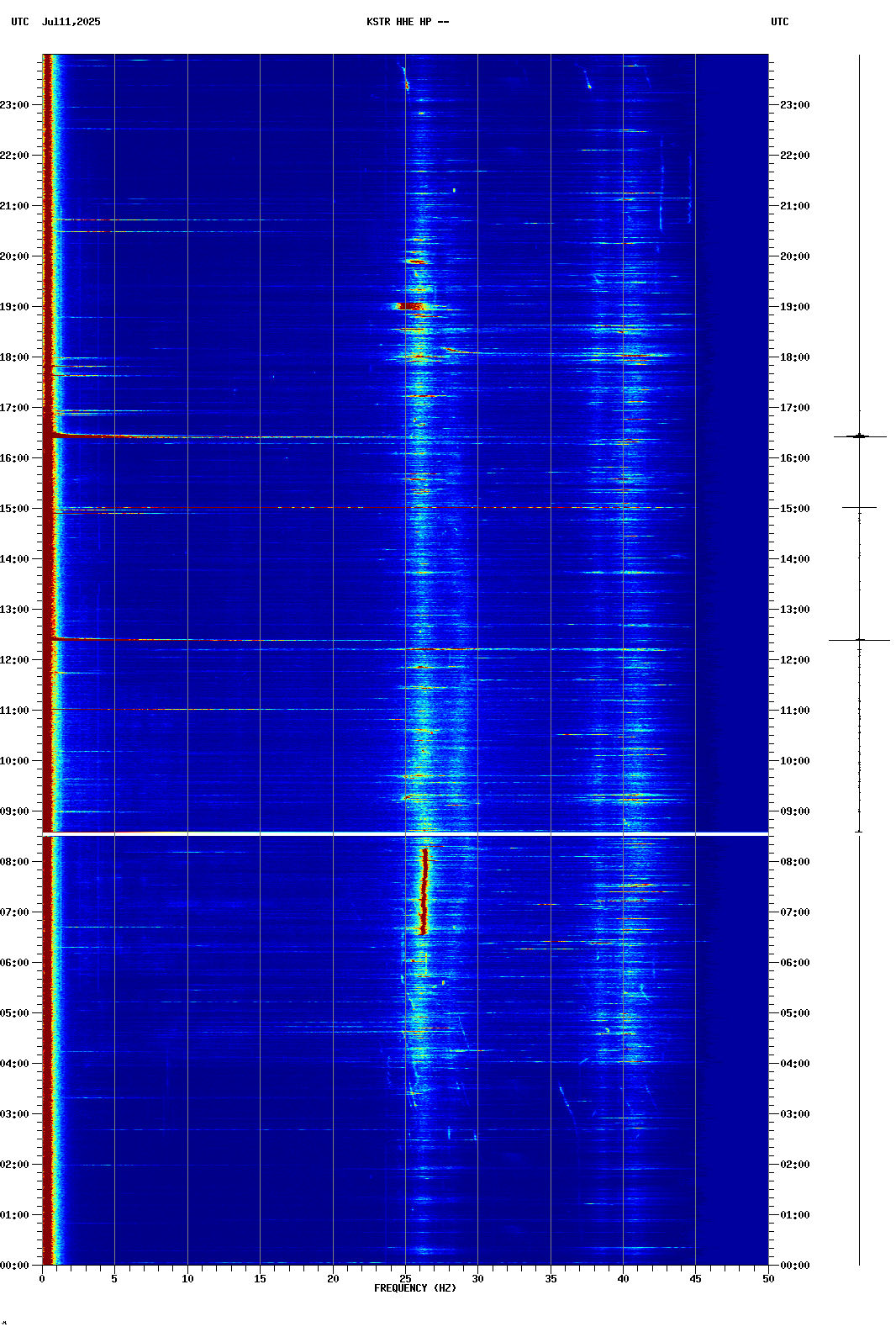The height and width of the screenshot is (1332, 896).
Task: Click the 15 tick label on frequency axis
Action: point(260,1278)
